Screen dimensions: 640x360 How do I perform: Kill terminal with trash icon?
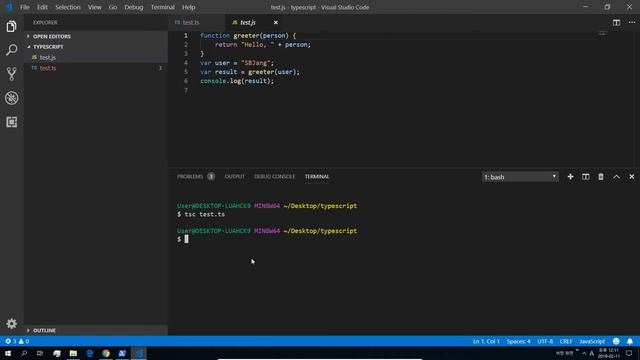[601, 177]
